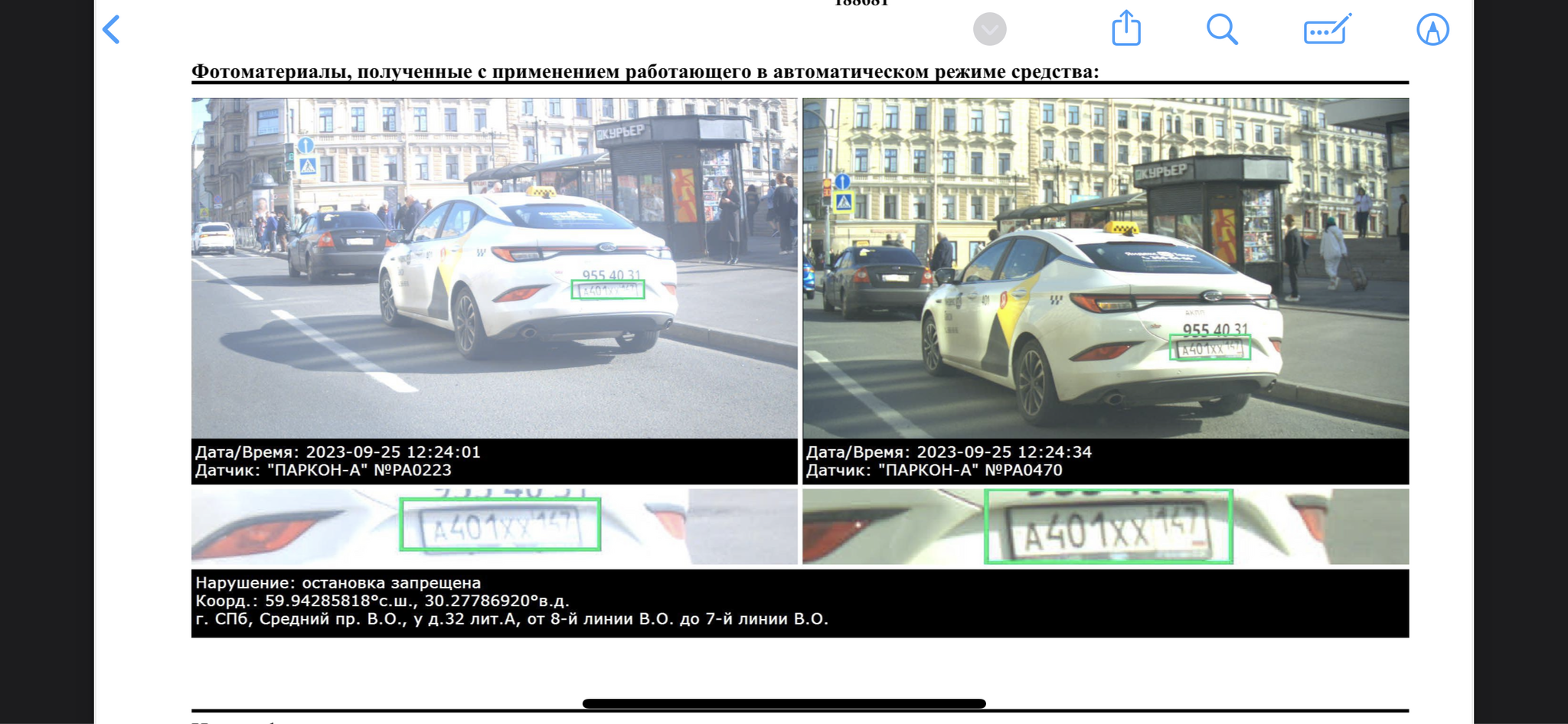This screenshot has width=1568, height=724.
Task: Tap the left license plate close-up
Action: [494, 527]
